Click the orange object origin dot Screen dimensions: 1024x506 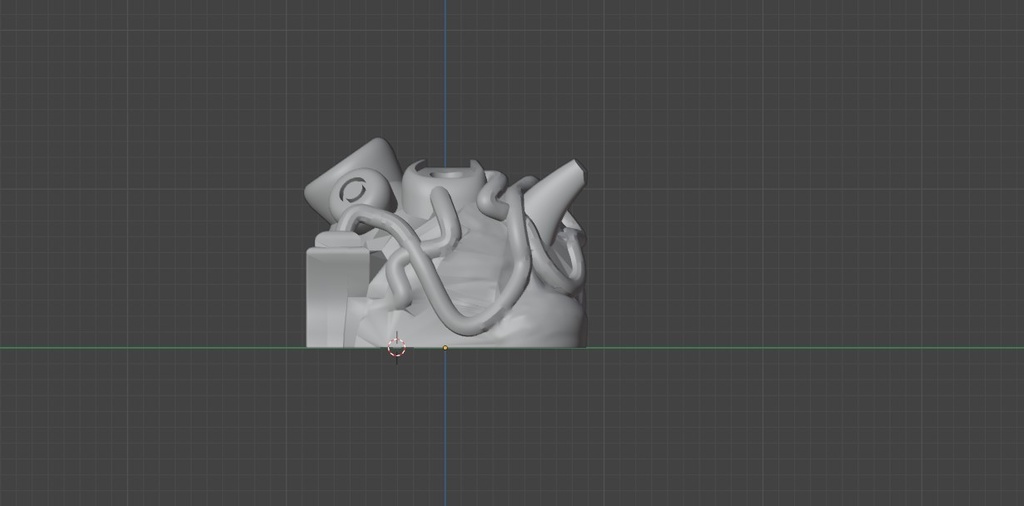pyautogui.click(x=445, y=348)
